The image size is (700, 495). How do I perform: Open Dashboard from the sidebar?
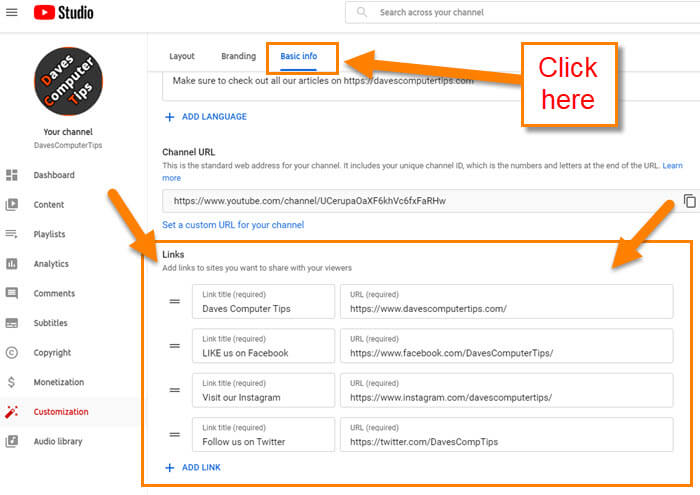[x=54, y=175]
